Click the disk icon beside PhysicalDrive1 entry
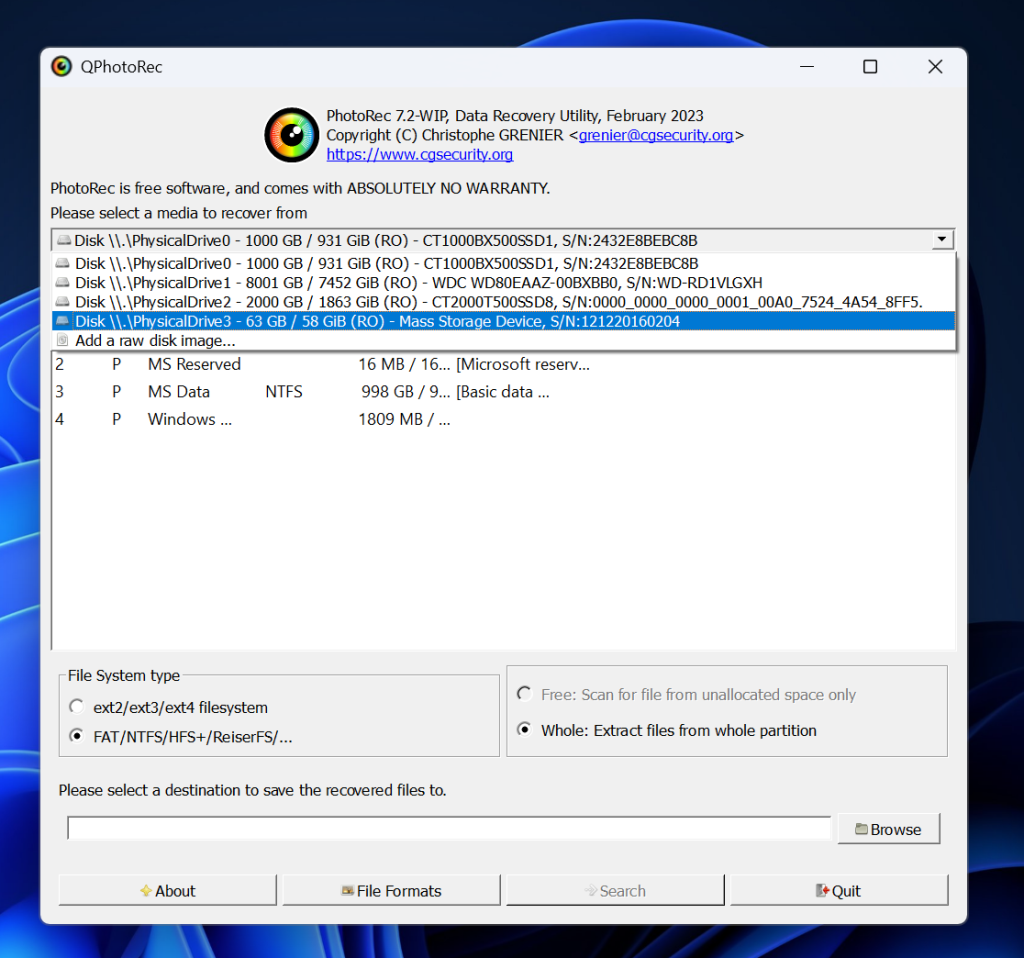This screenshot has width=1024, height=958. tap(63, 283)
